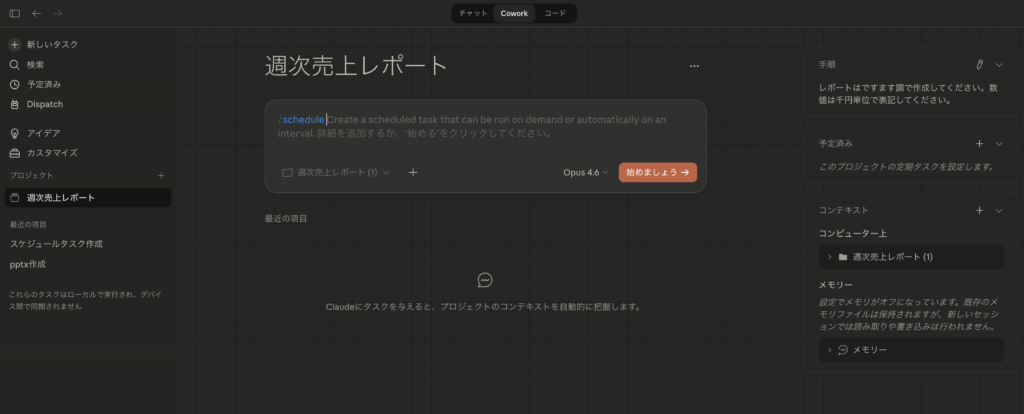Go back with the left arrow

point(37,13)
